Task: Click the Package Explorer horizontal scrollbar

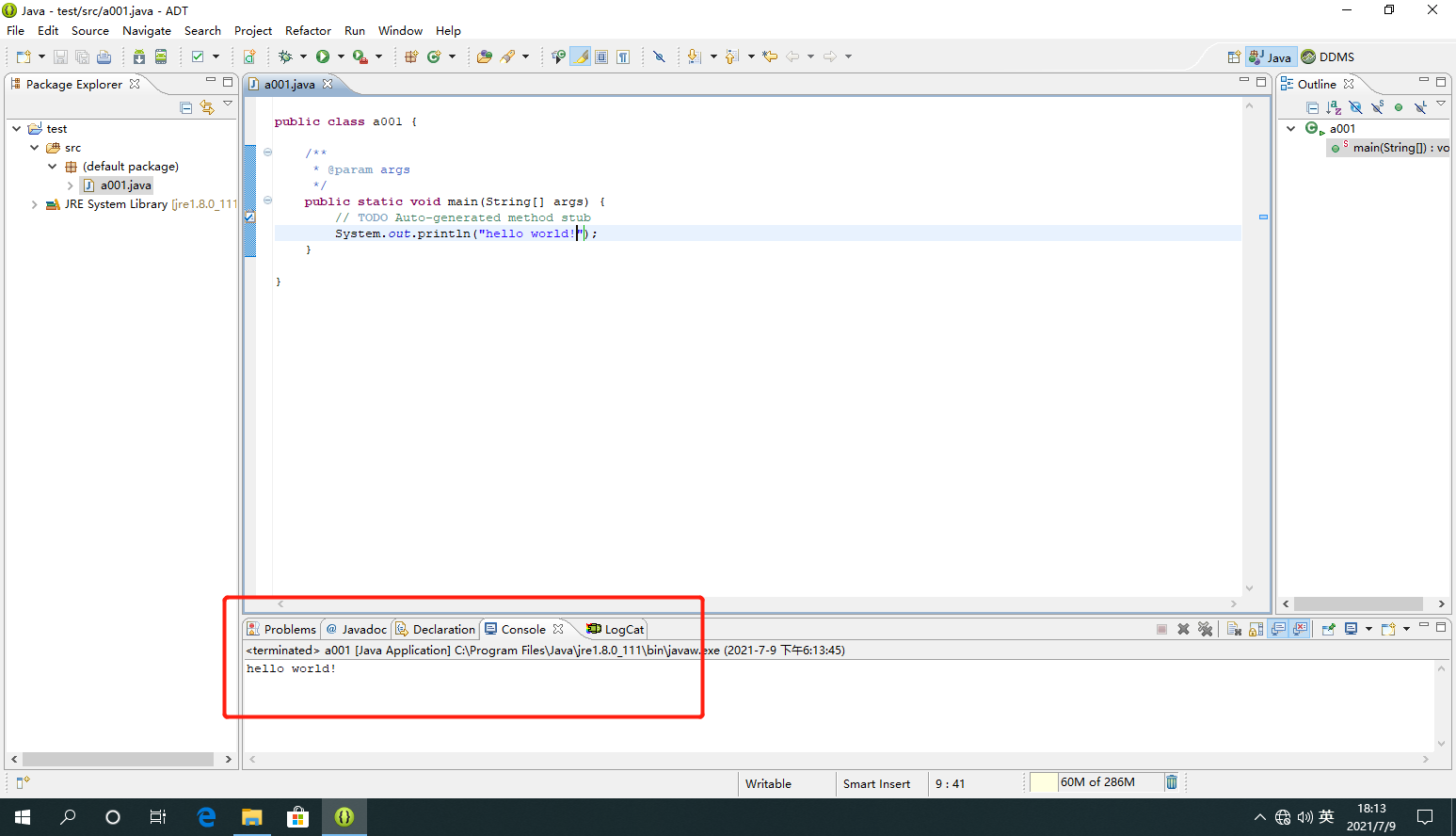Action: click(x=119, y=759)
